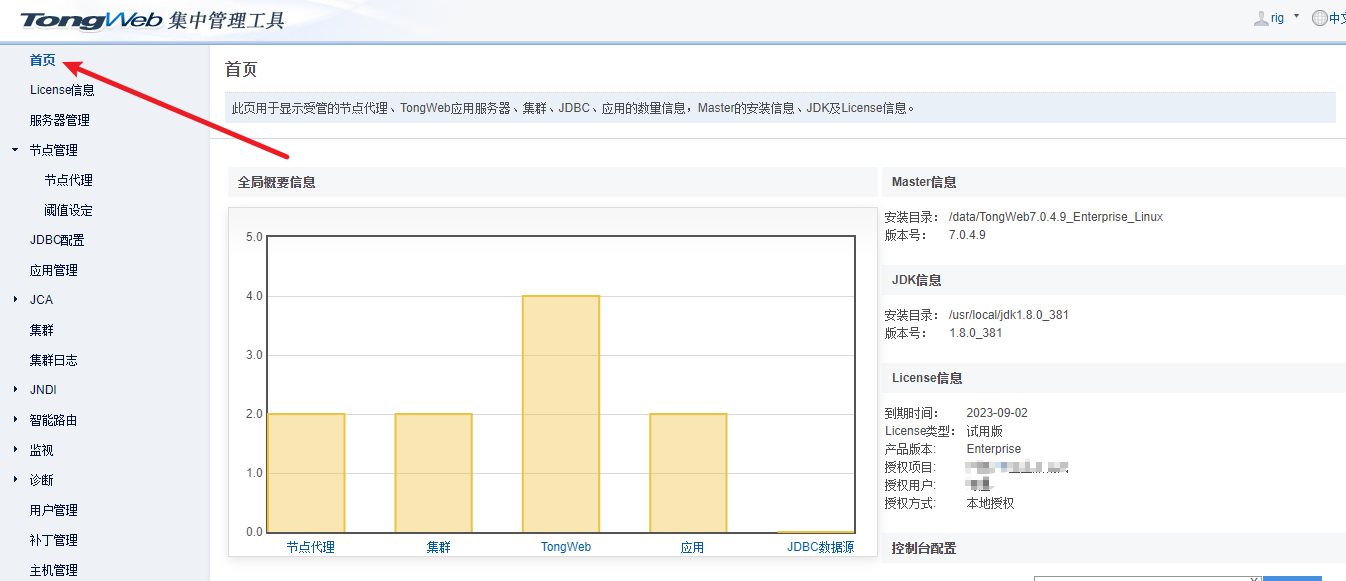Open 阈值设定 submenu item
This screenshot has height=581, width=1346.
pos(68,210)
